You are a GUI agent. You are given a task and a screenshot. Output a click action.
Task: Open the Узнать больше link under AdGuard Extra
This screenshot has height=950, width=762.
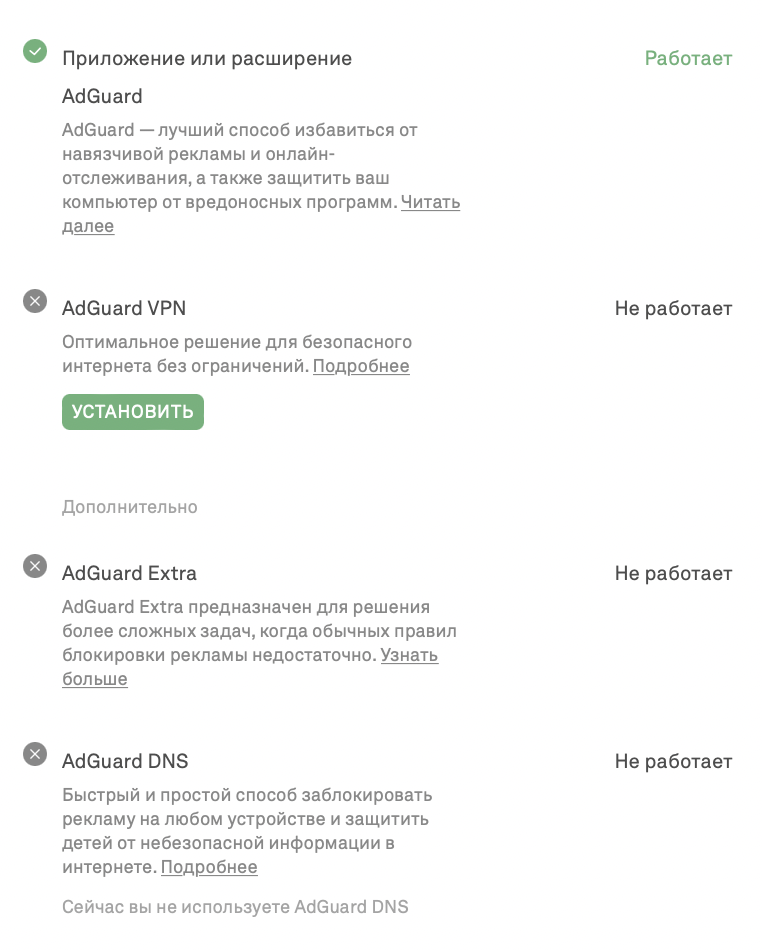409,655
